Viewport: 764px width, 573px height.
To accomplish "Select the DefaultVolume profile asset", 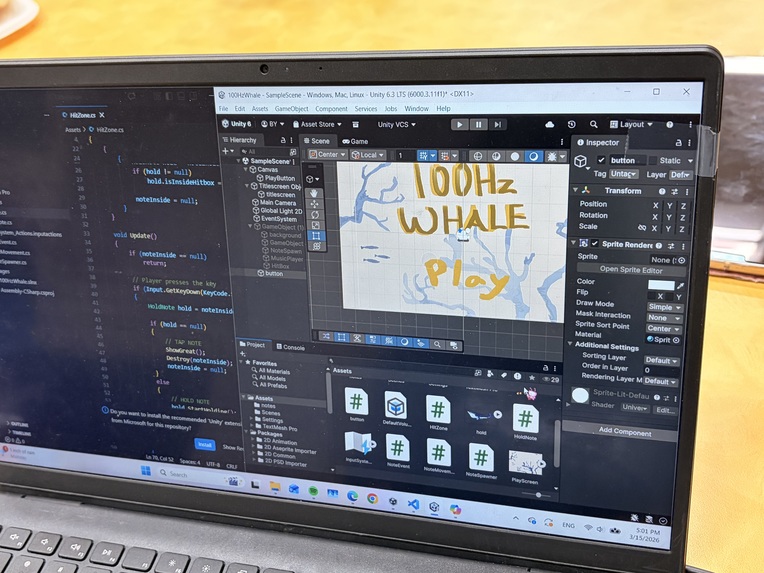I will 396,408.
